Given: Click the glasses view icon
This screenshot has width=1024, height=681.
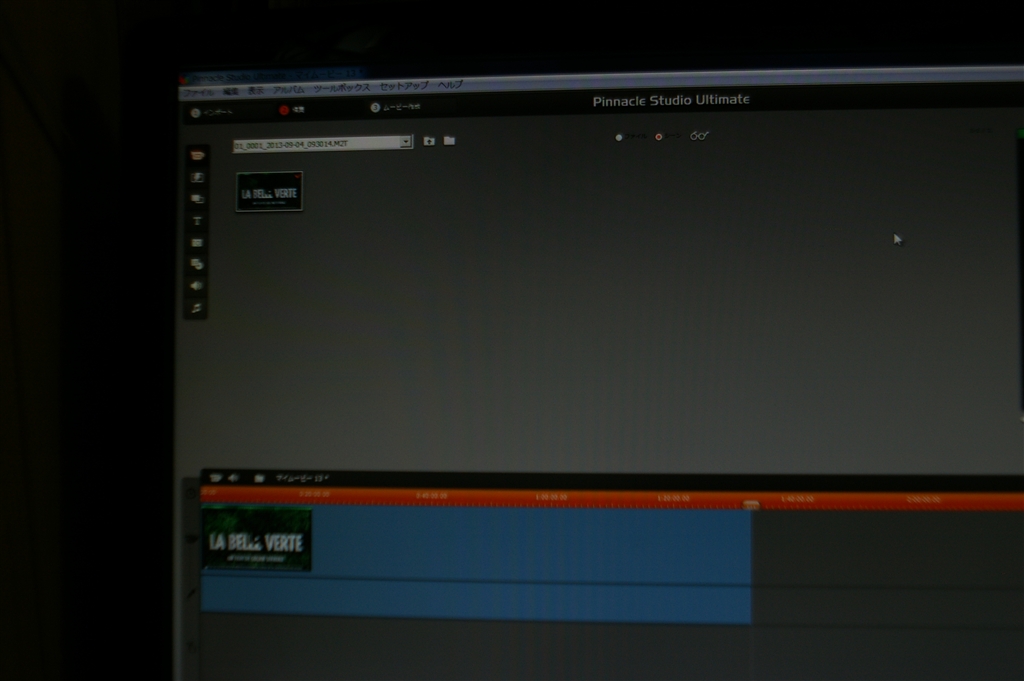Looking at the screenshot, I should (x=699, y=136).
